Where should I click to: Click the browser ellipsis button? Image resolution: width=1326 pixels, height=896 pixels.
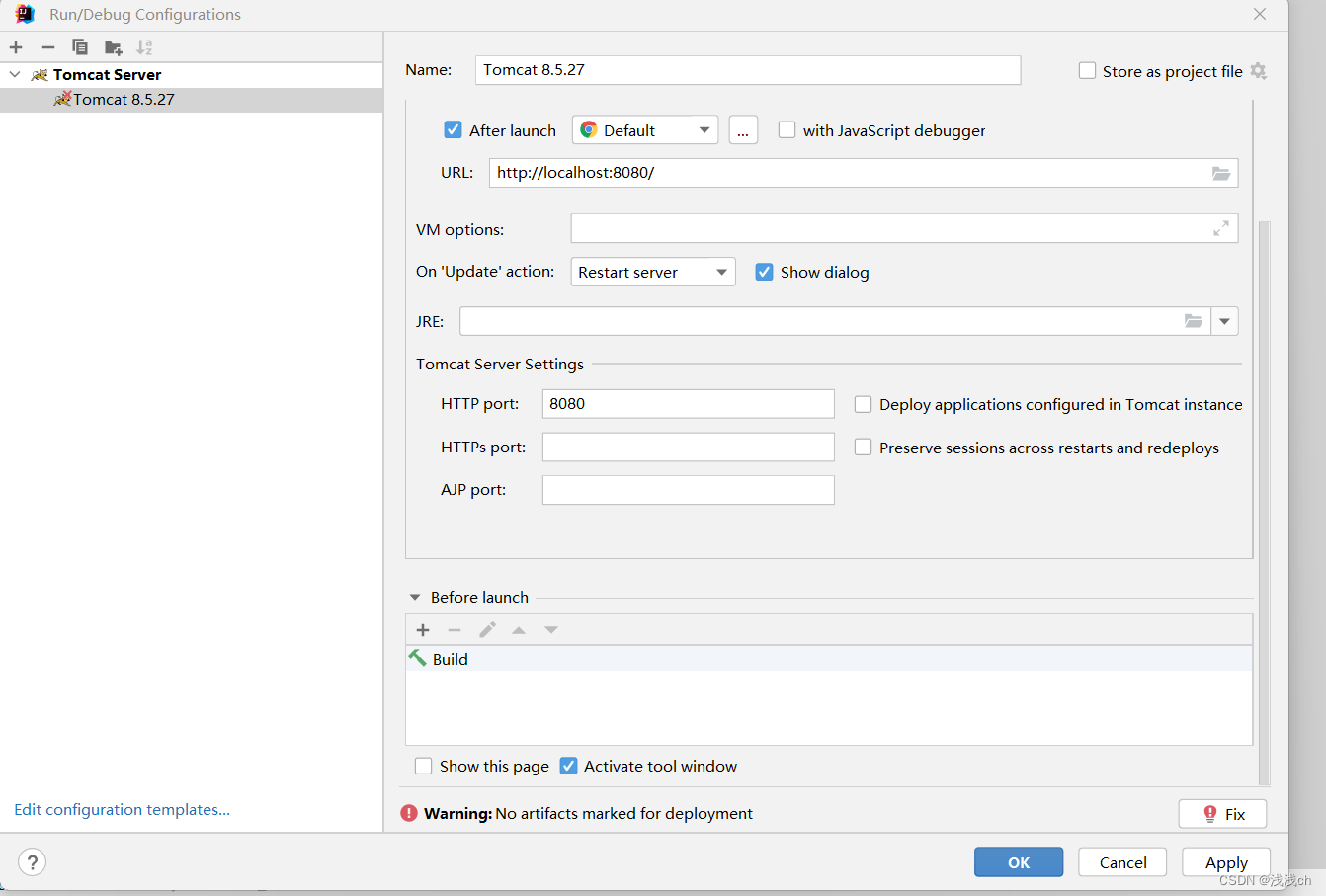click(743, 130)
